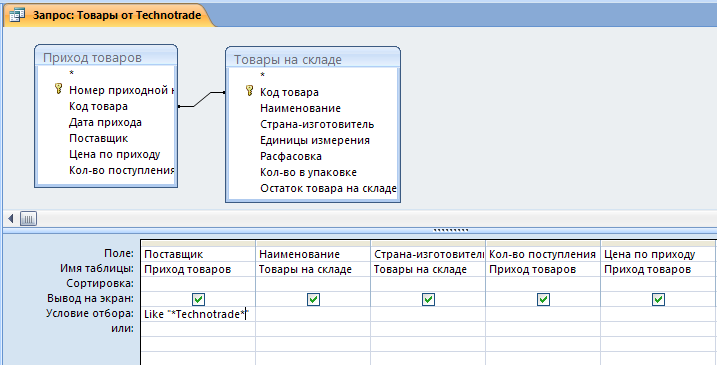
Task: Click the Сортировка cell for Наименование column
Action: [313, 284]
